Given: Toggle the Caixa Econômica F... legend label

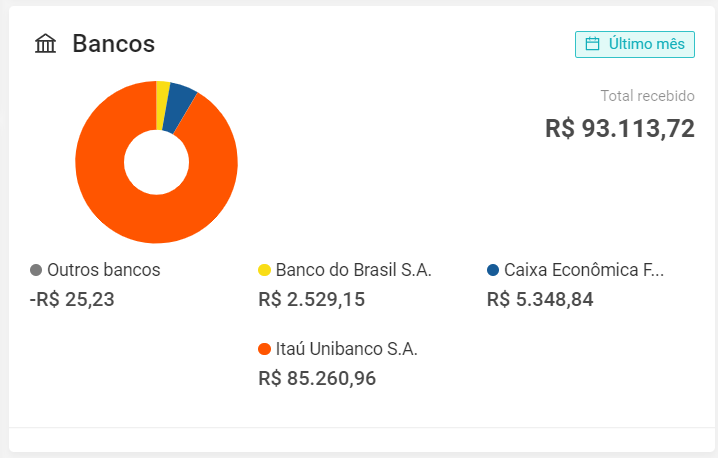Looking at the screenshot, I should tap(584, 270).
